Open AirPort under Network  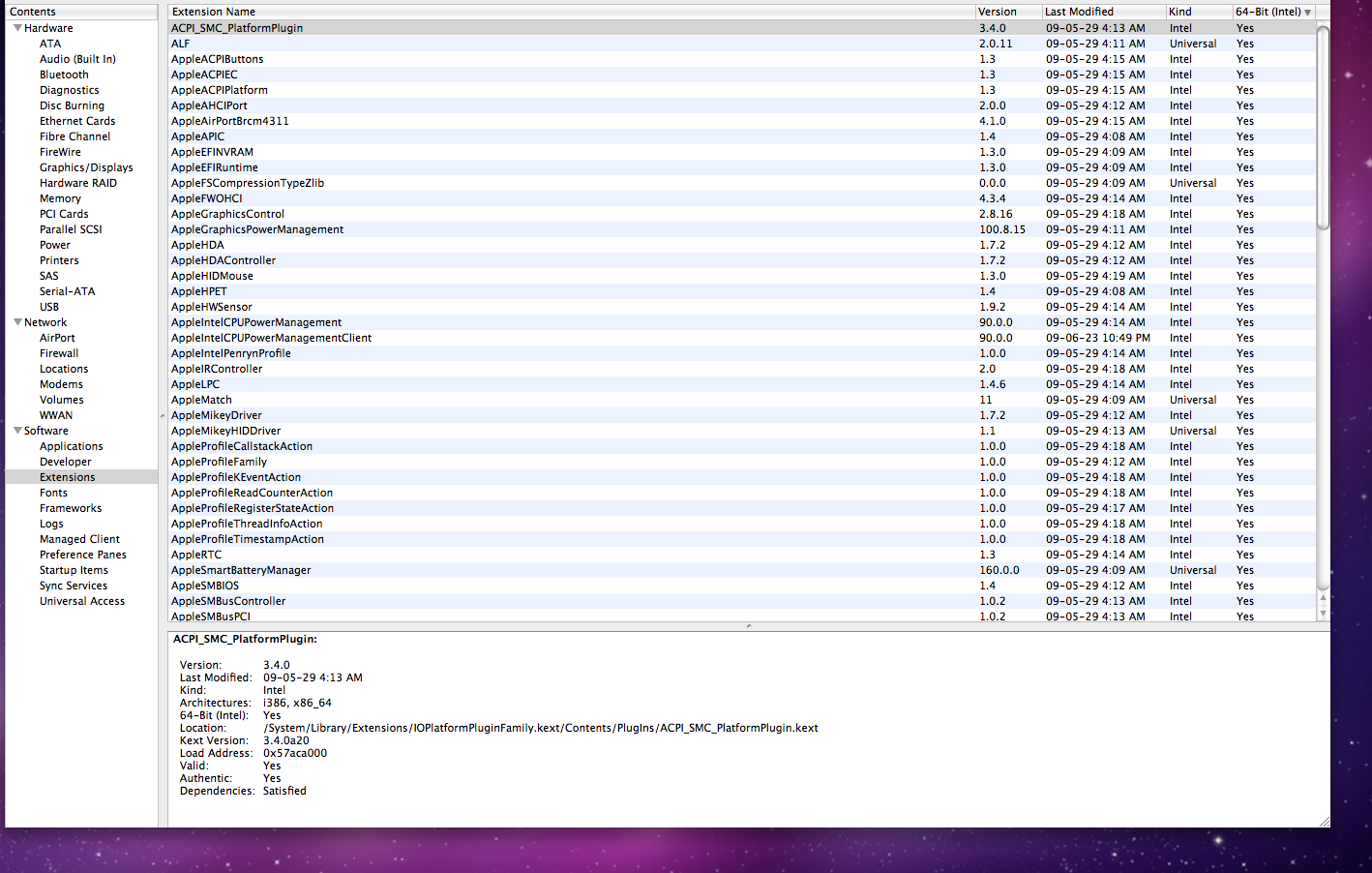(57, 338)
